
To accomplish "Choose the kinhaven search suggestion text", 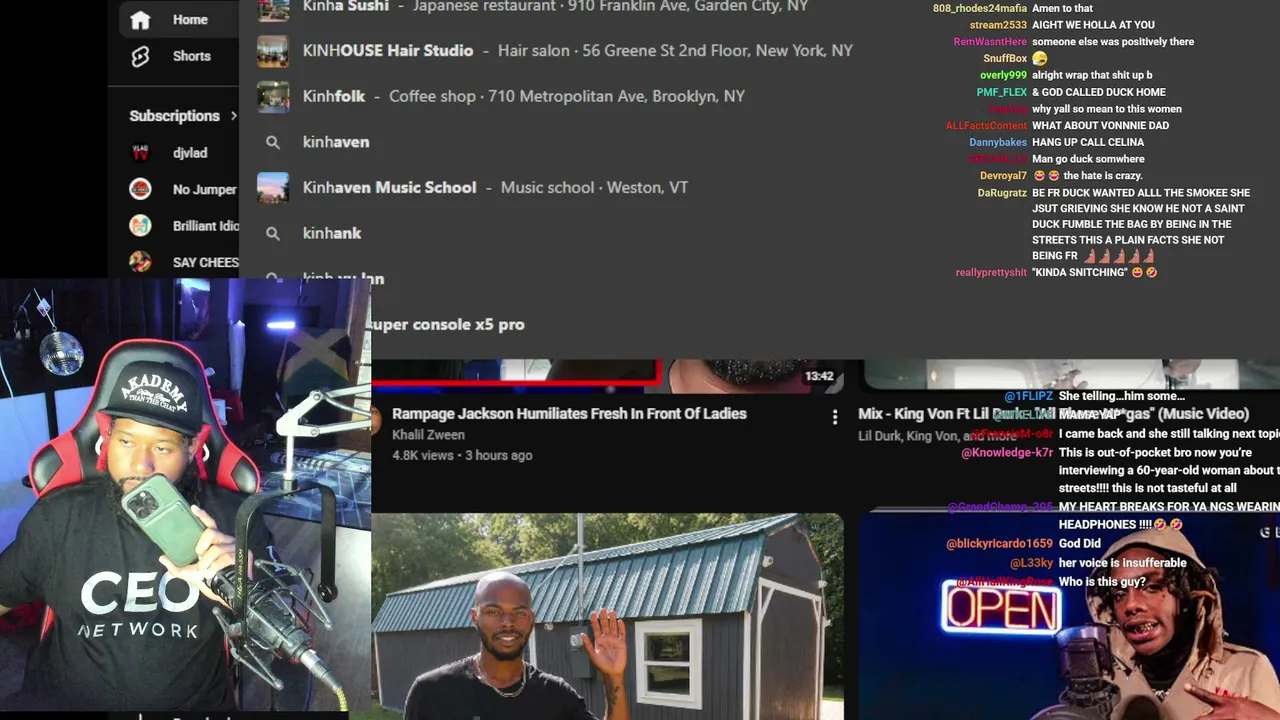I will point(336,142).
